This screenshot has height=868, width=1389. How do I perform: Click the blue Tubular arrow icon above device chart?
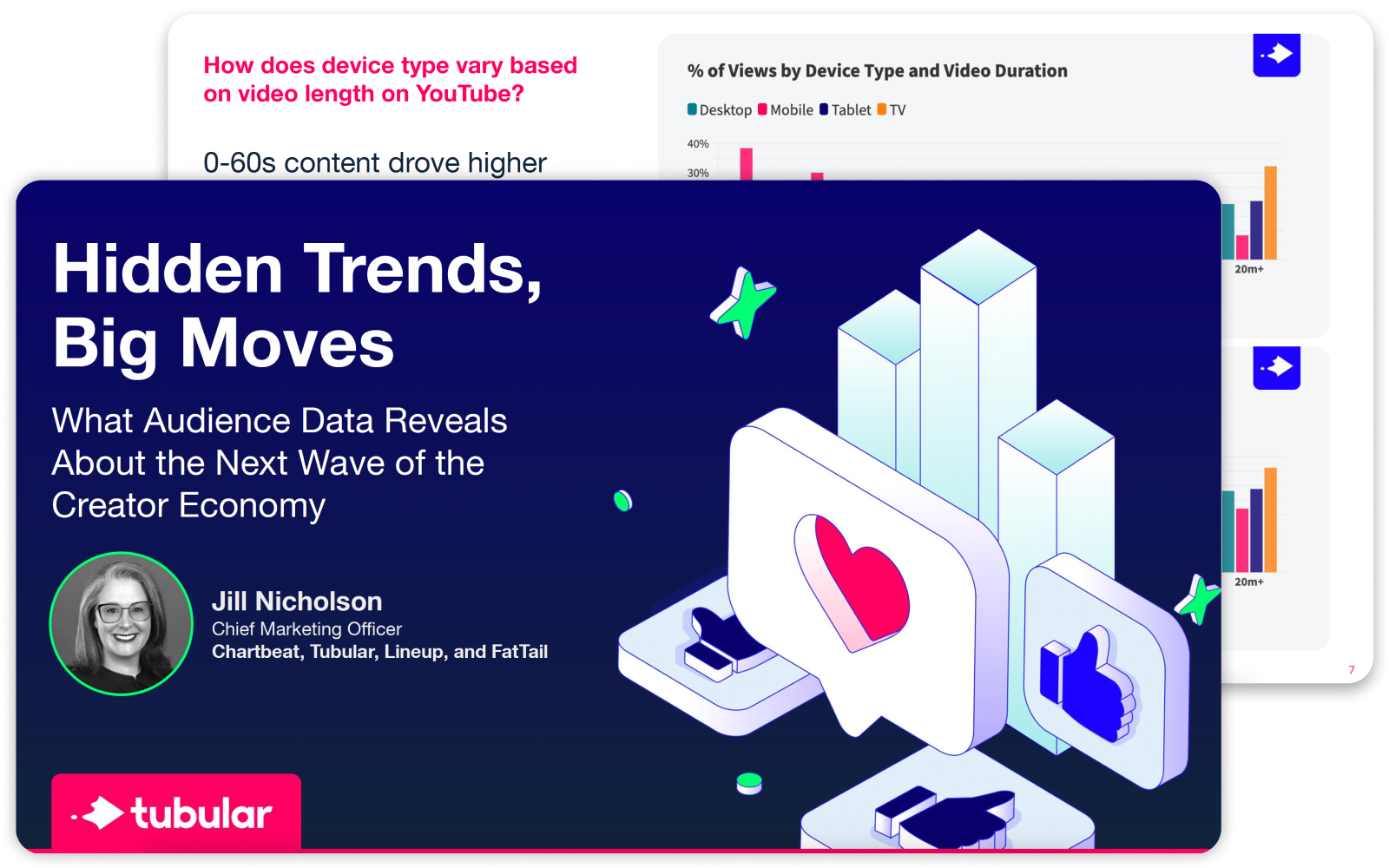1276,55
